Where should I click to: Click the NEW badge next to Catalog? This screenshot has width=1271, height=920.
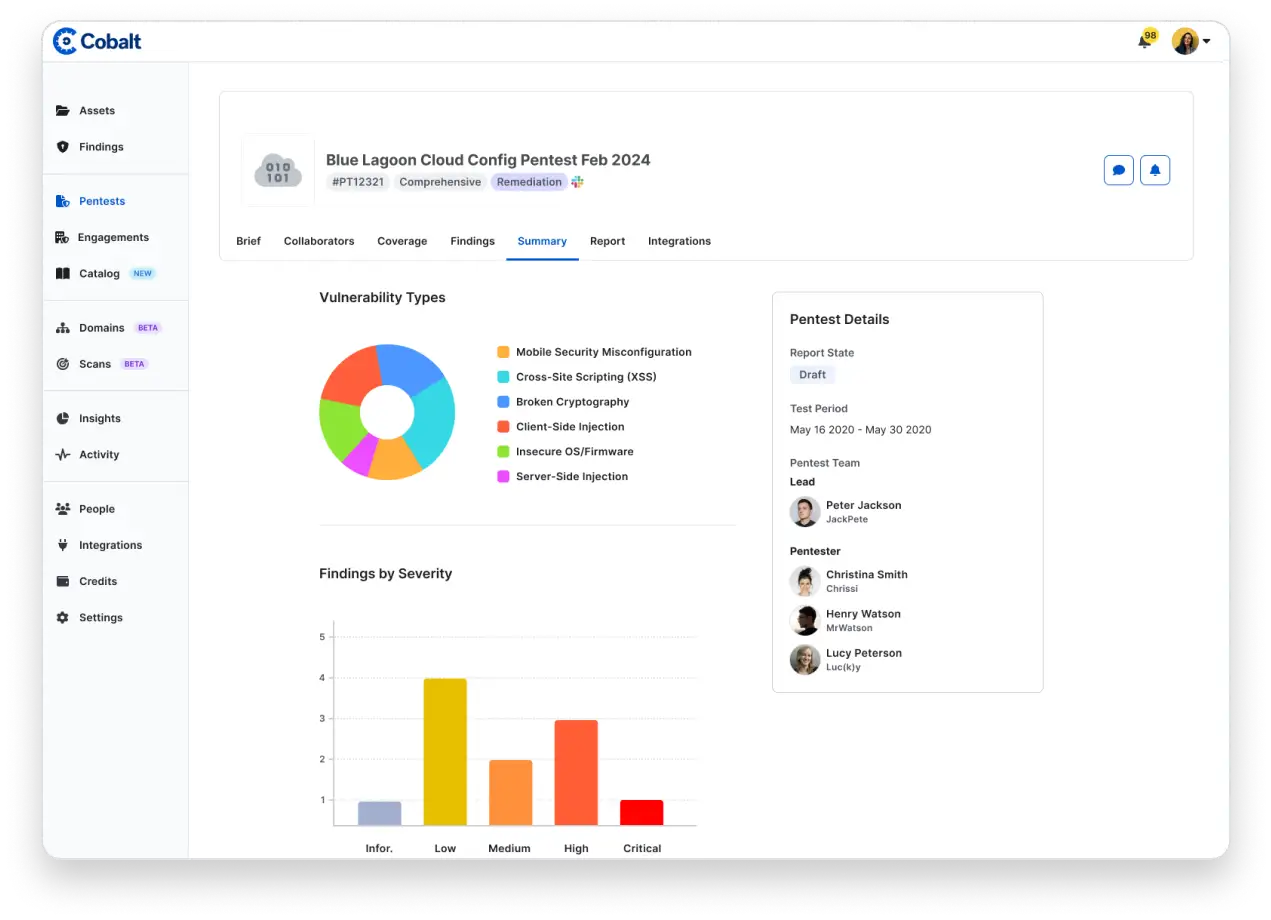click(x=143, y=273)
